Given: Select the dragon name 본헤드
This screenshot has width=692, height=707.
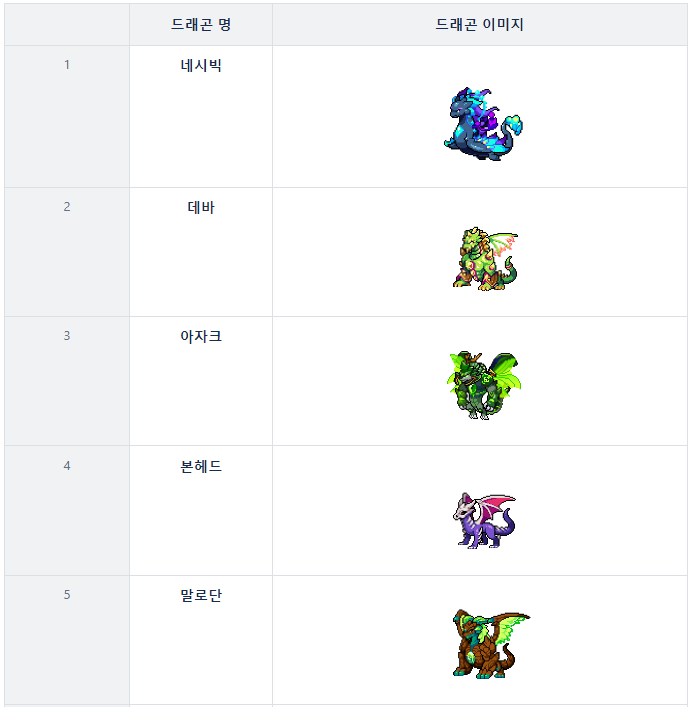Looking at the screenshot, I should (x=201, y=466).
